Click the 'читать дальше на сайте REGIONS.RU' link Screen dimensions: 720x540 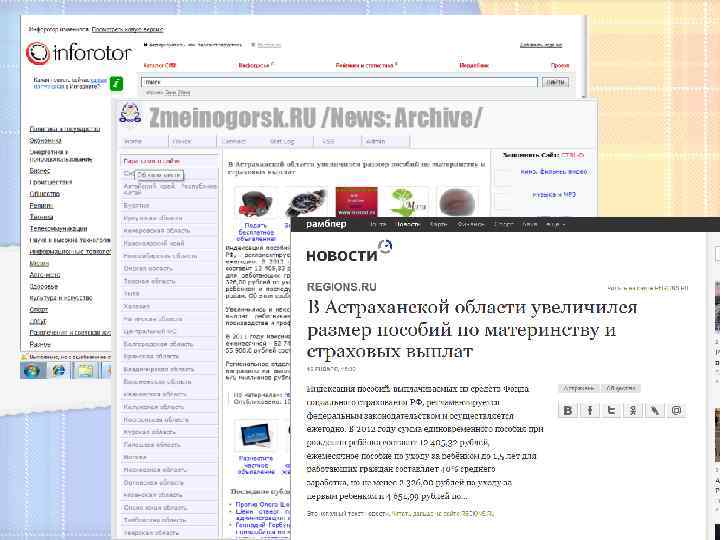pyautogui.click(x=442, y=514)
